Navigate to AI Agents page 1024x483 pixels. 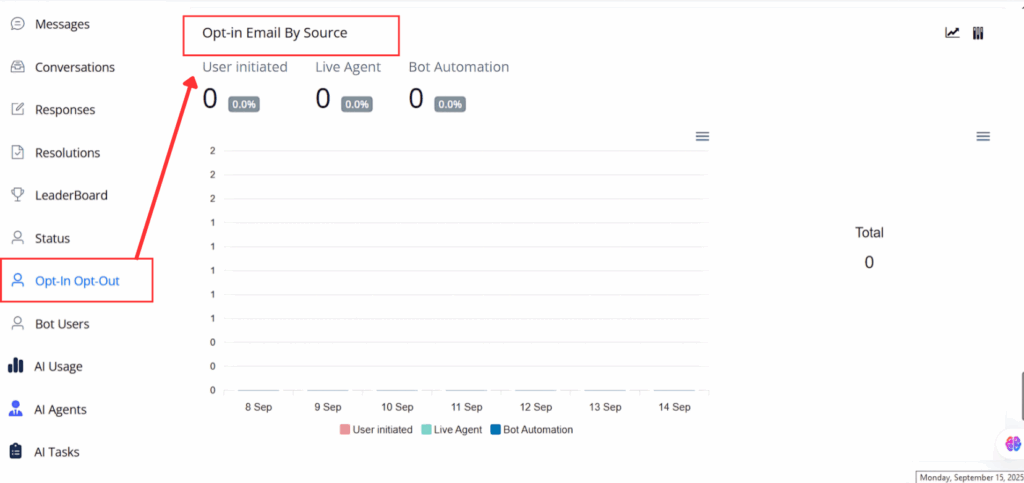click(x=60, y=409)
